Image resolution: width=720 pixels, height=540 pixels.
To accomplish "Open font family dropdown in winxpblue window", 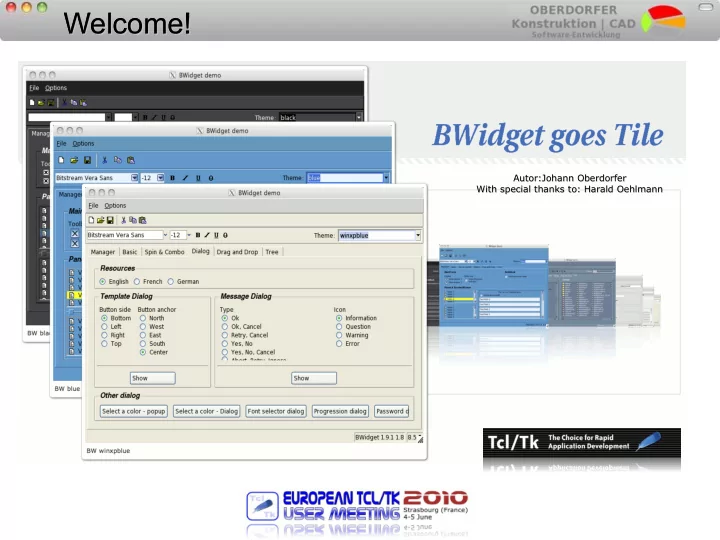I will 165,235.
